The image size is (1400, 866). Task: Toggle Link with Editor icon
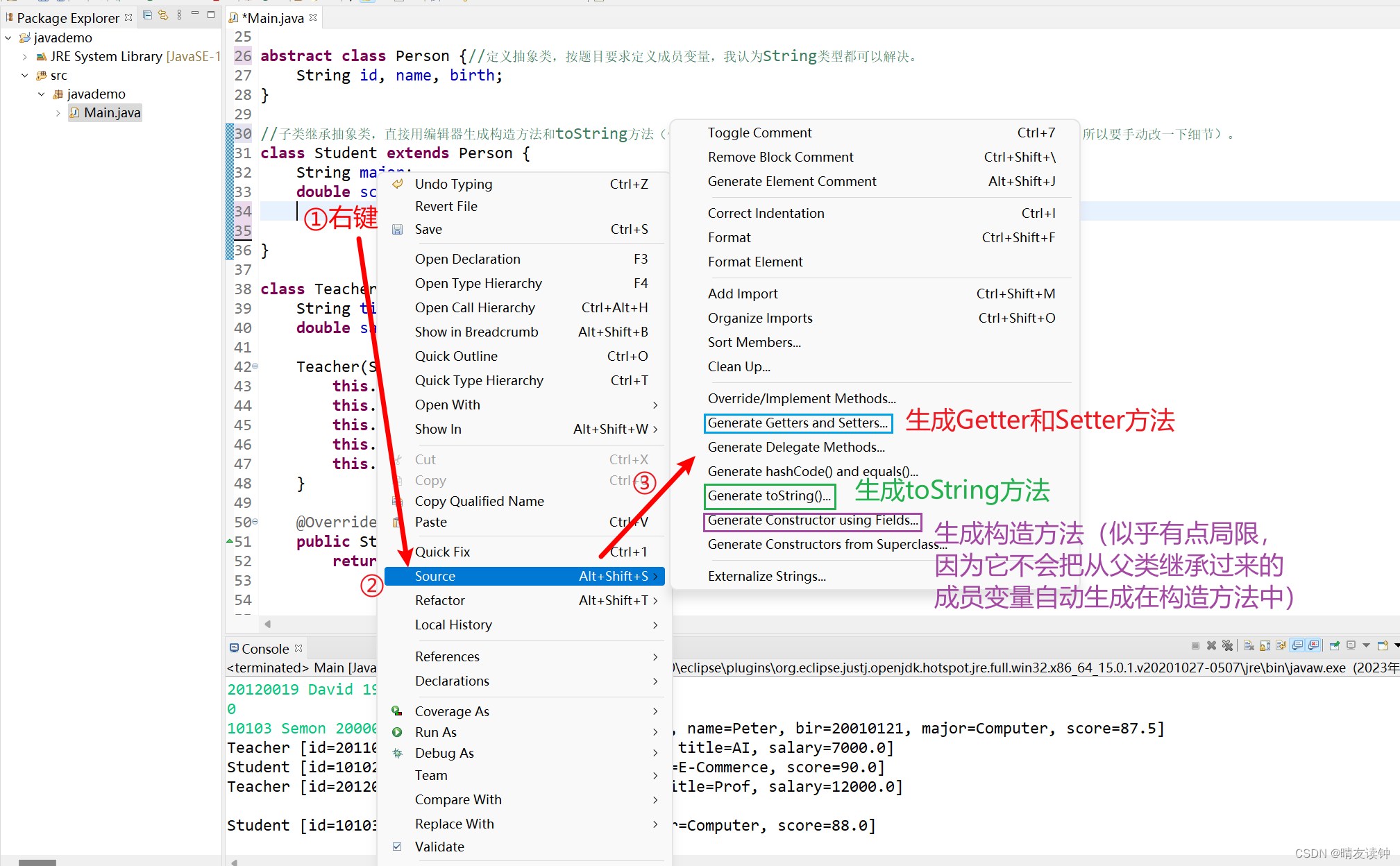[163, 15]
